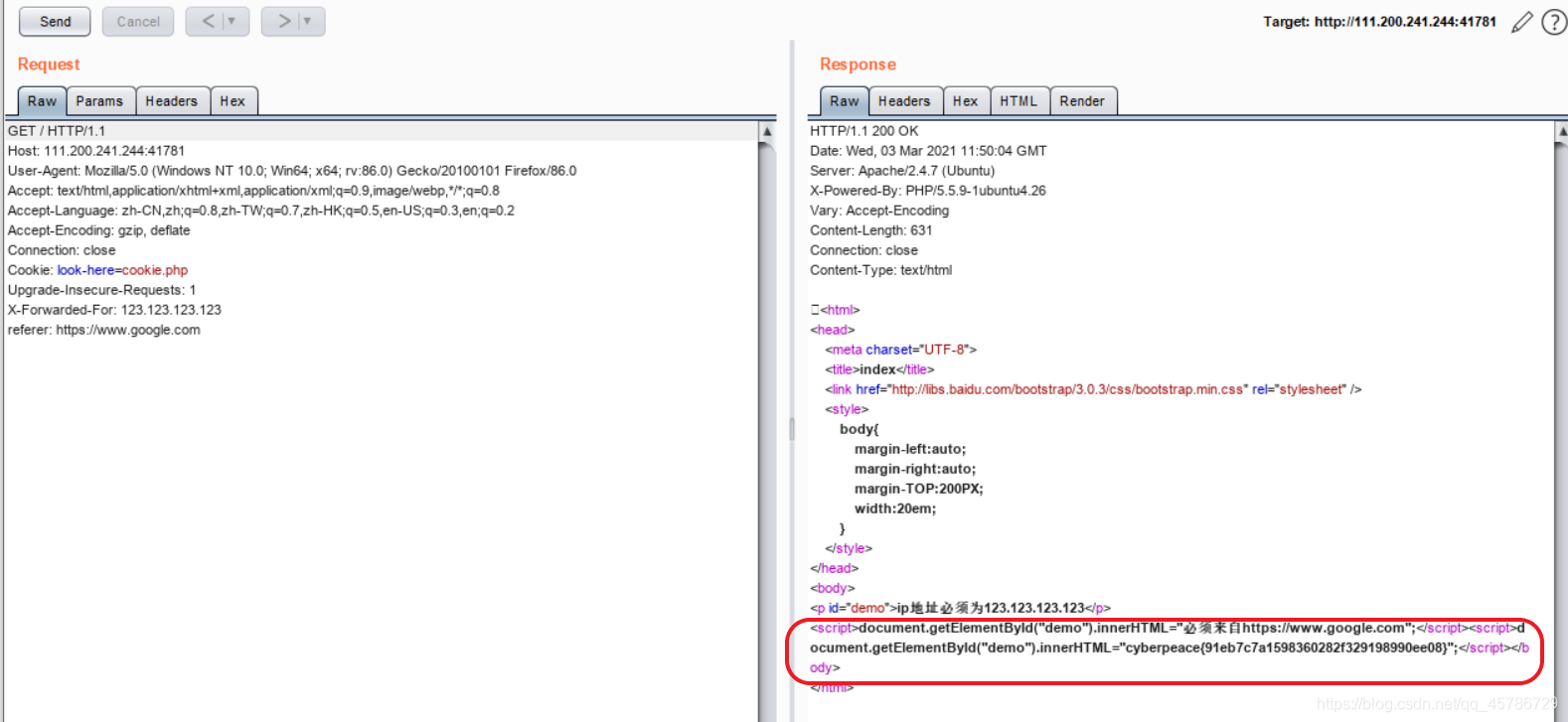Click the Accept text/html header line
This screenshot has height=722, width=1568.
coord(253,191)
